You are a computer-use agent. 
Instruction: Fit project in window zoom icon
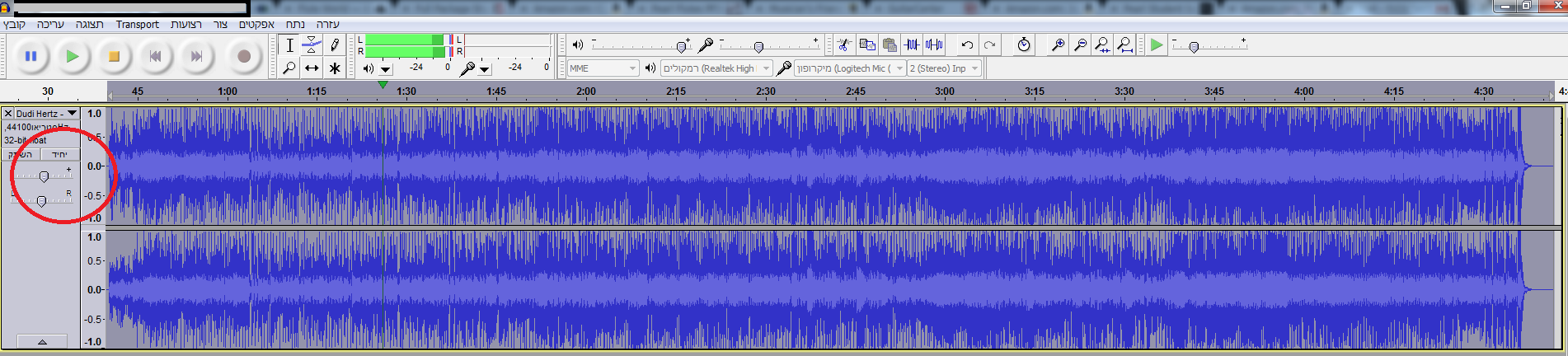point(1124,44)
